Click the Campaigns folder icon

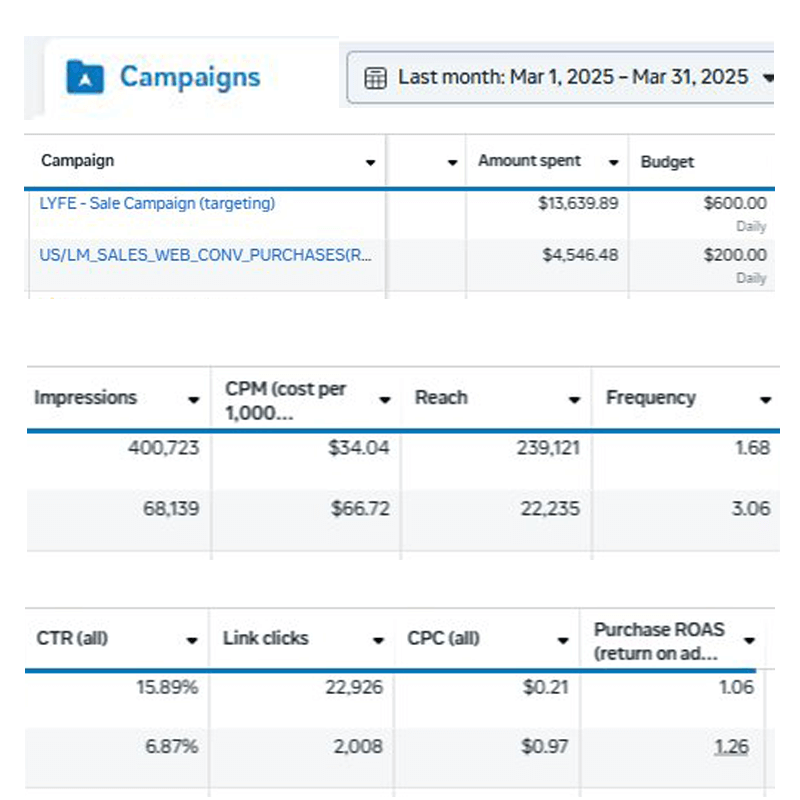(x=85, y=77)
